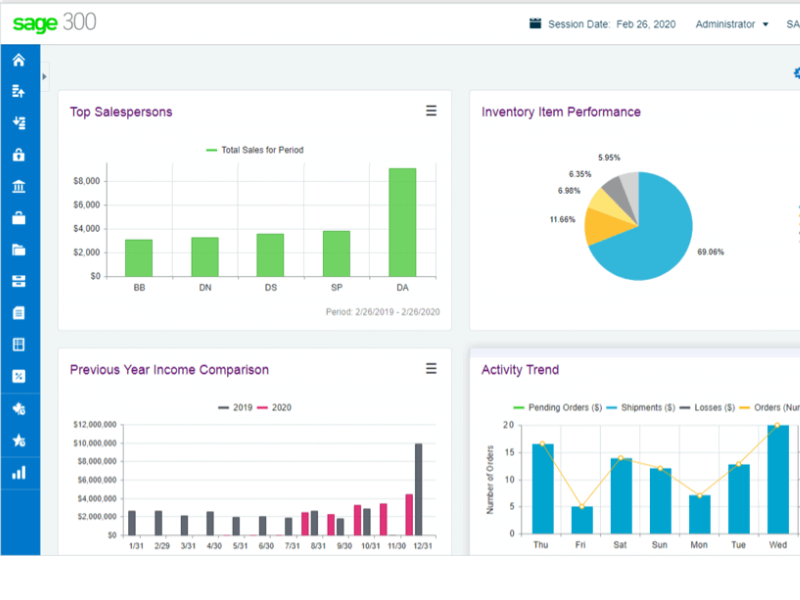This screenshot has width=800, height=600.
Task: Open the bank building icon module
Action: click(18, 187)
